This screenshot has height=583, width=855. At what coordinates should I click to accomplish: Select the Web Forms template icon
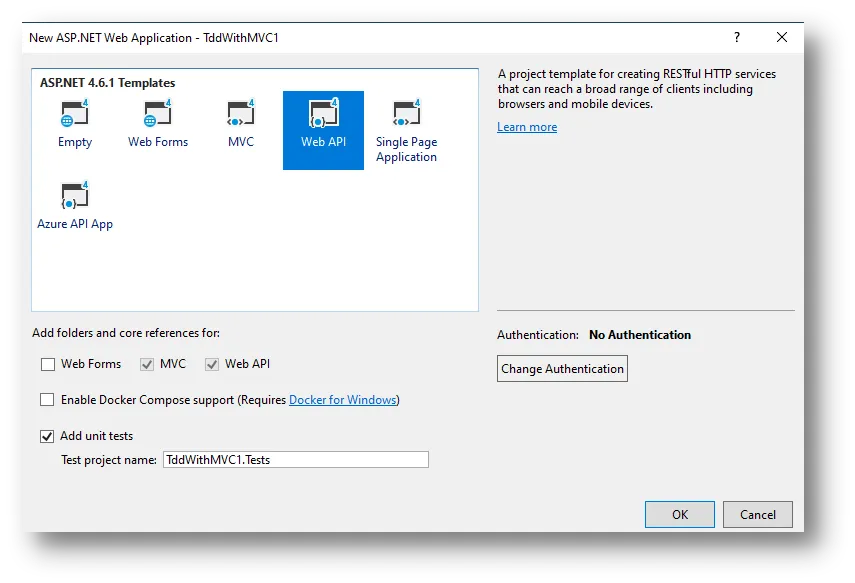(158, 113)
